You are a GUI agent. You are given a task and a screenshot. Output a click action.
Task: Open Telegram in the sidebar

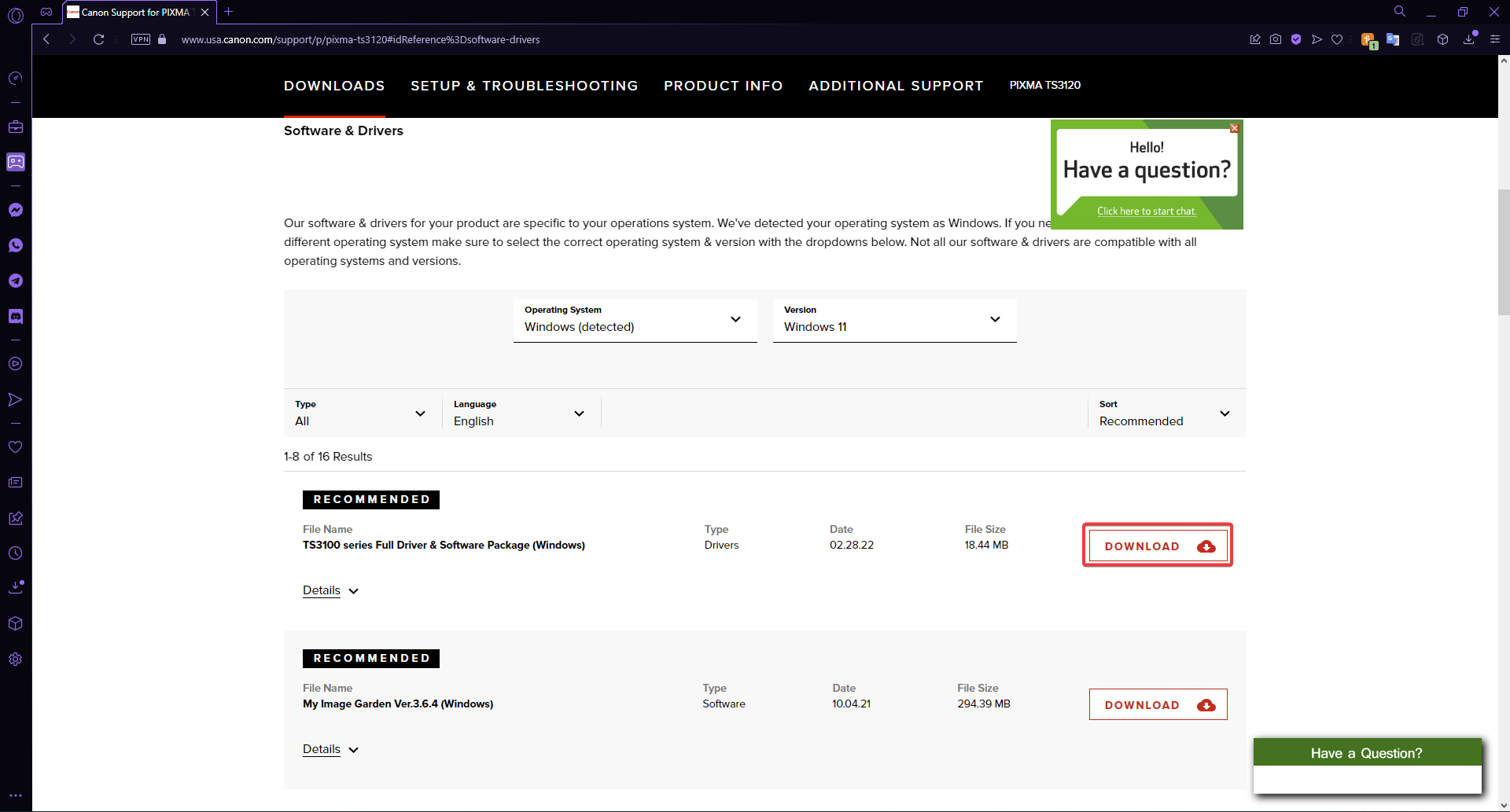(x=16, y=281)
